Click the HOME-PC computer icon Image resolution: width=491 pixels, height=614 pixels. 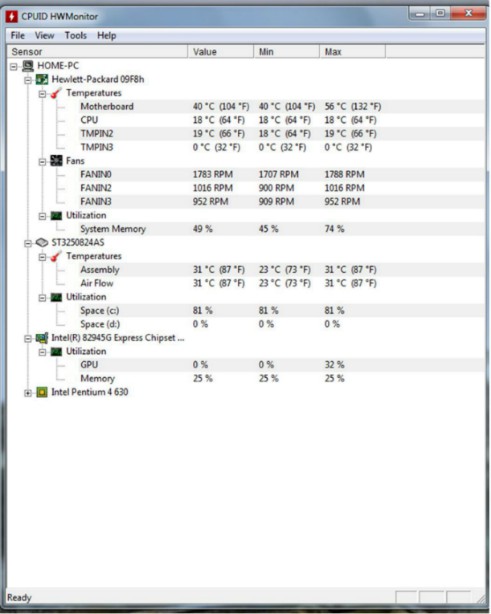pyautogui.click(x=28, y=66)
